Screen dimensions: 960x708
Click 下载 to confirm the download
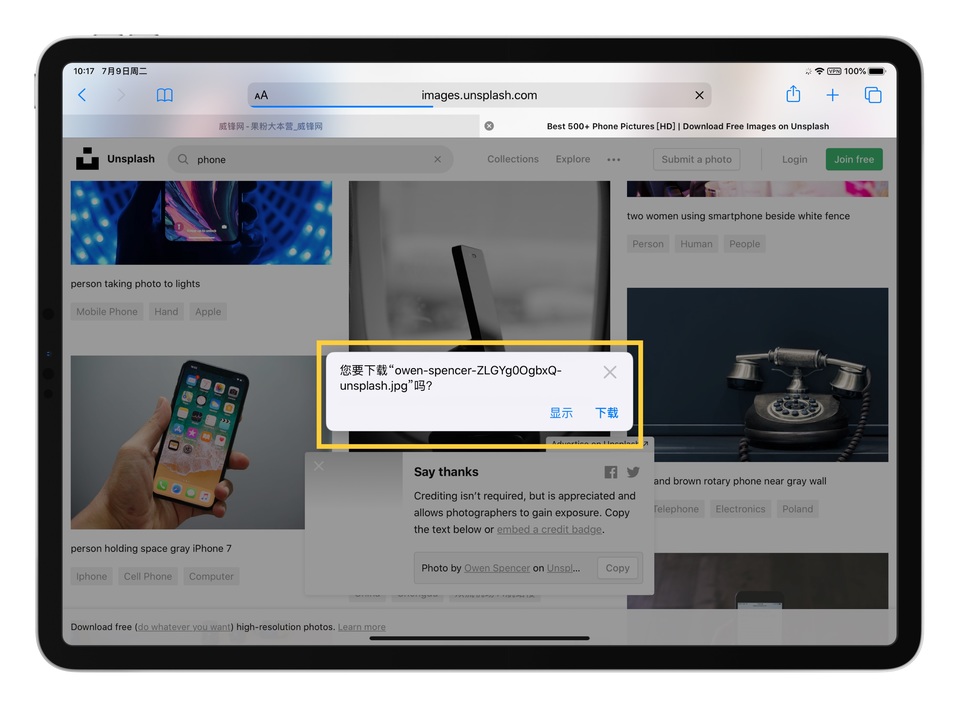(x=606, y=412)
